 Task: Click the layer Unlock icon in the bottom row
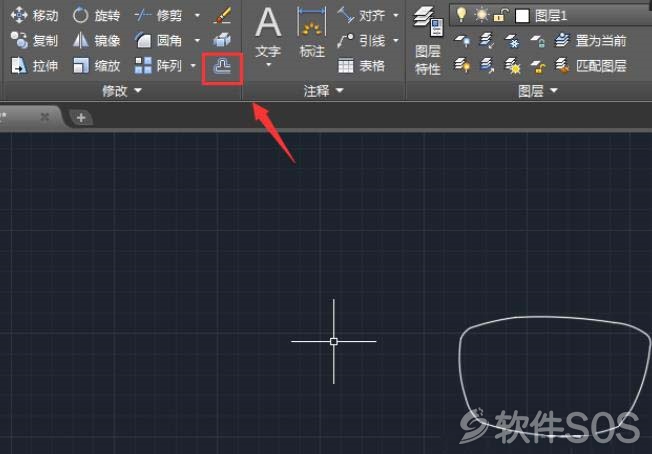pyautogui.click(x=538, y=66)
